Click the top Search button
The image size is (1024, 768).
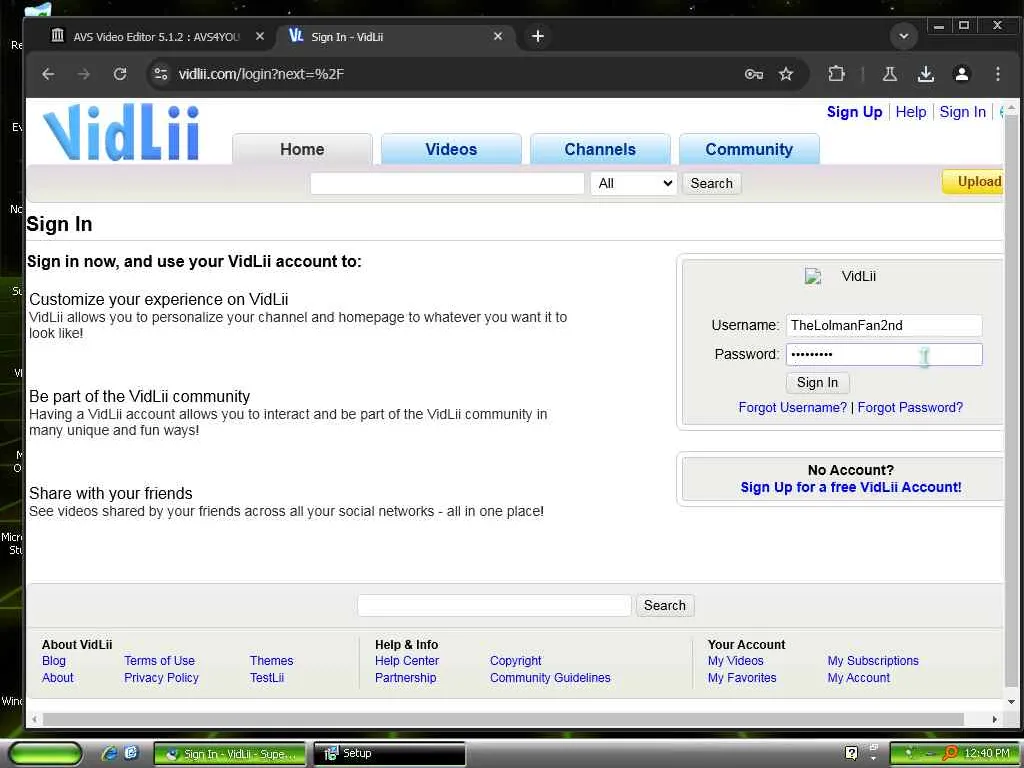[711, 184]
